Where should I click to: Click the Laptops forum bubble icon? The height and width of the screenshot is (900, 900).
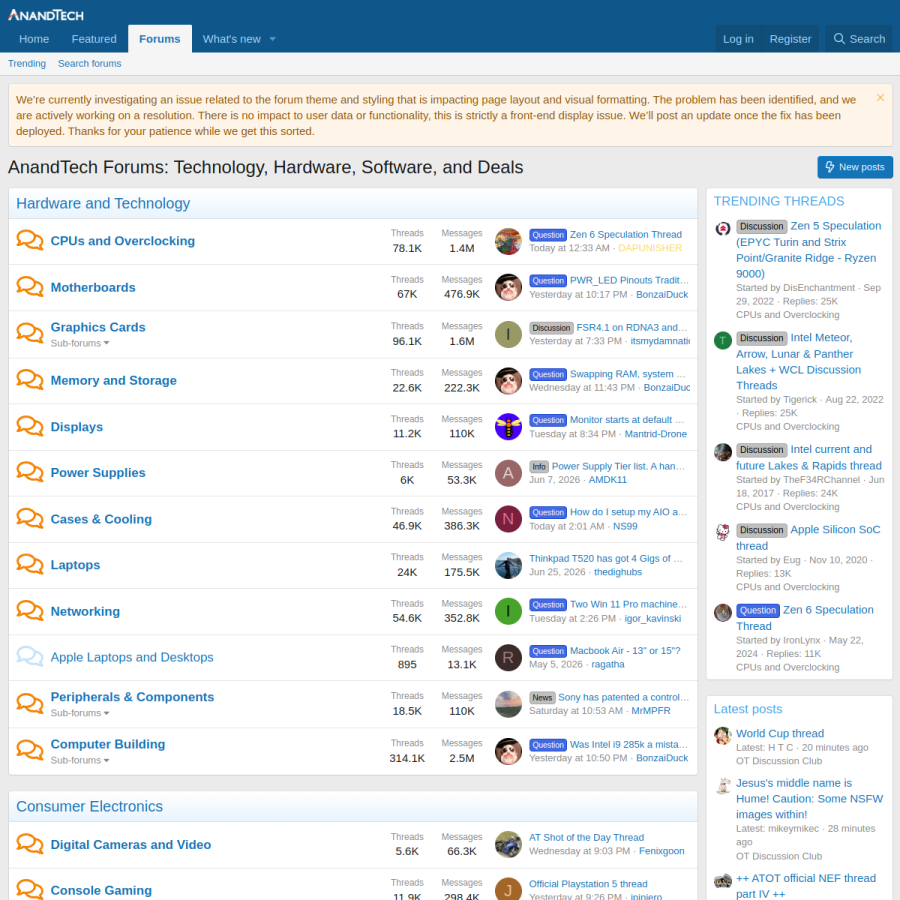(x=30, y=565)
